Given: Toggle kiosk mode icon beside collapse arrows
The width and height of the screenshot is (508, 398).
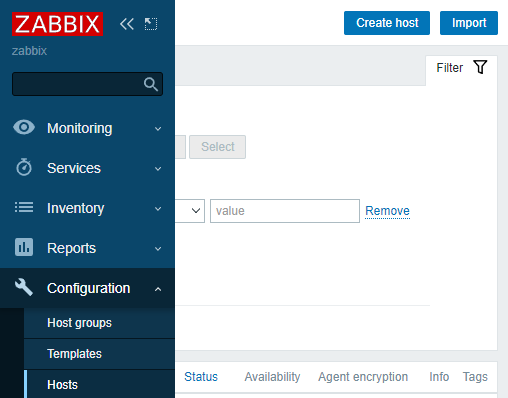Looking at the screenshot, I should pos(151,24).
